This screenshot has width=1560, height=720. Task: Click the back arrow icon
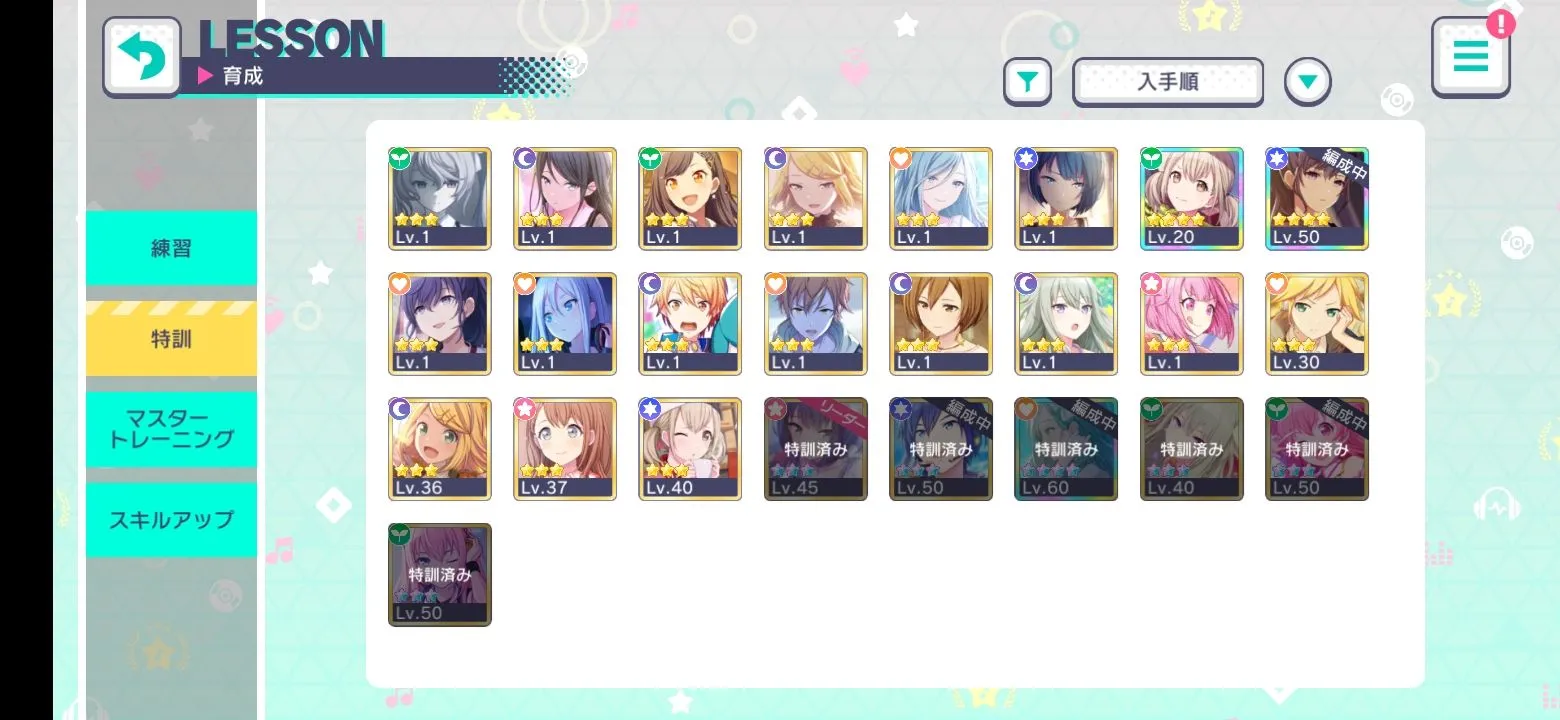pyautogui.click(x=142, y=57)
